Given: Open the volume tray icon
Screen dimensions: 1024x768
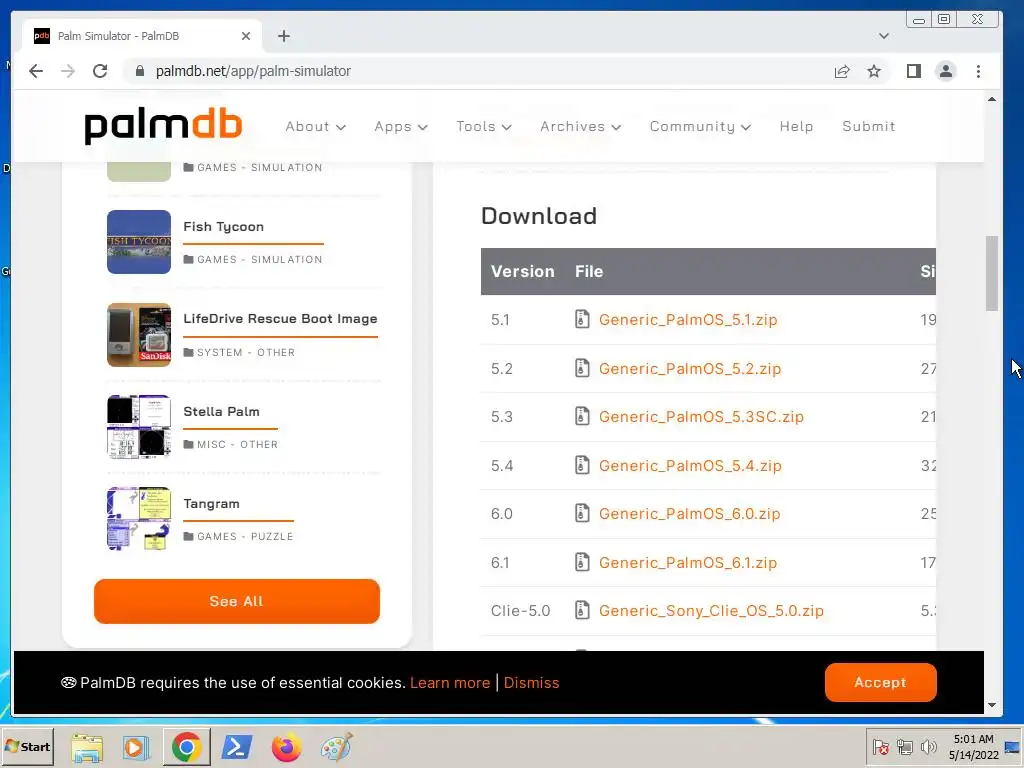Looking at the screenshot, I should click(x=928, y=747).
